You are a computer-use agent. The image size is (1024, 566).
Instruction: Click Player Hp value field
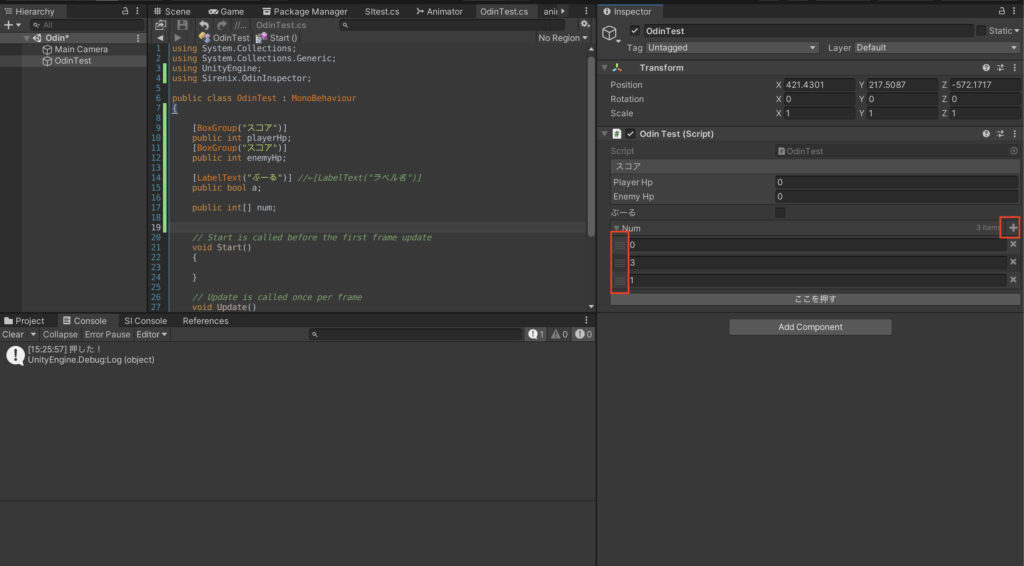[x=896, y=182]
